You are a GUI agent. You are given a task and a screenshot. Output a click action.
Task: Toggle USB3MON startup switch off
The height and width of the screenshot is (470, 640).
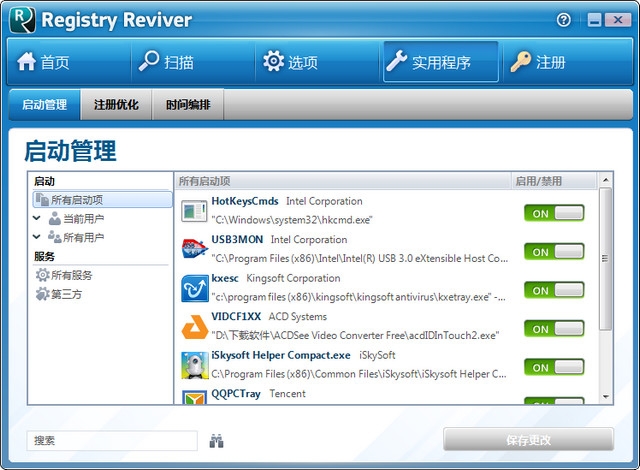554,252
